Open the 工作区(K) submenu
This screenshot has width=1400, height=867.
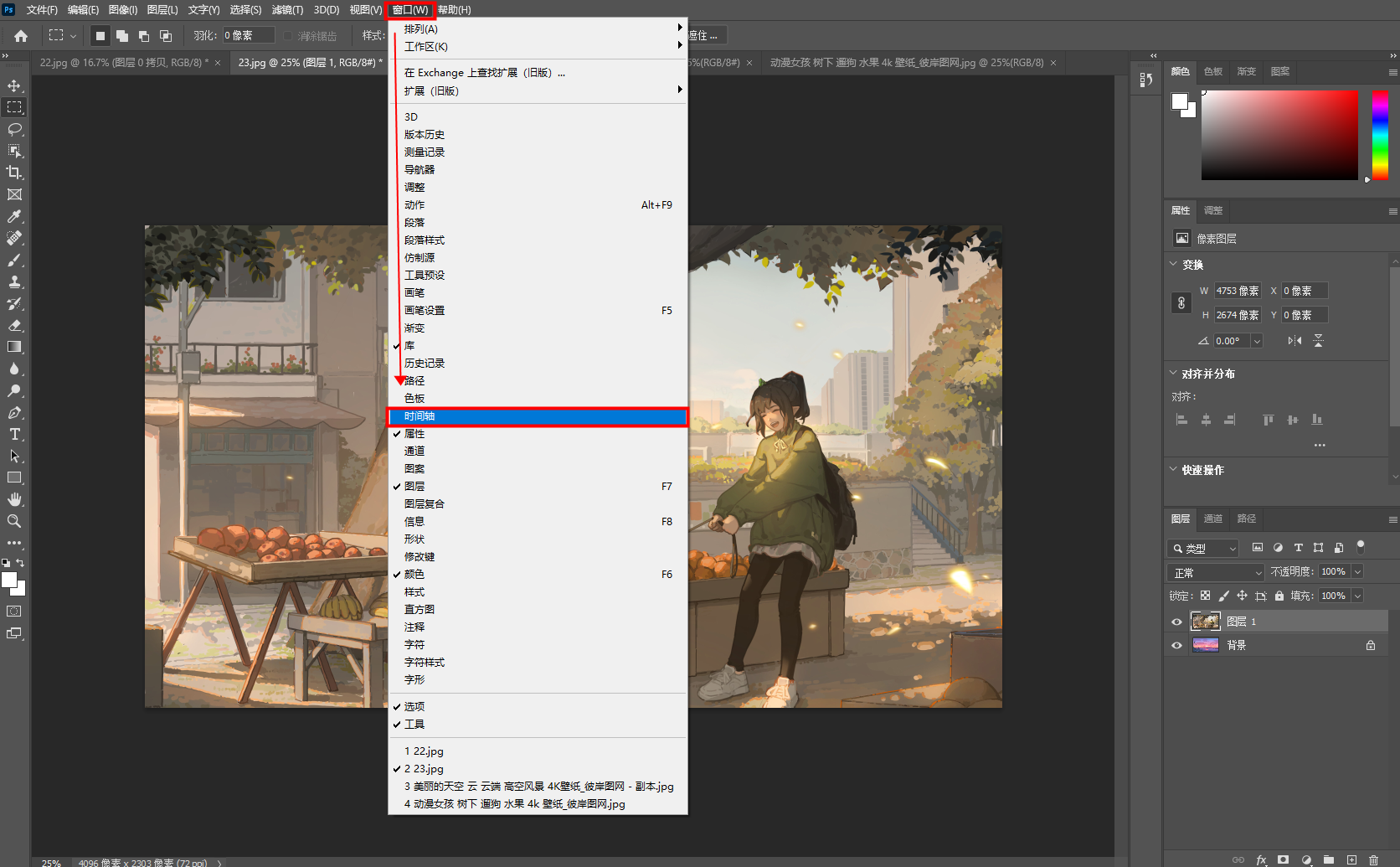coord(538,47)
